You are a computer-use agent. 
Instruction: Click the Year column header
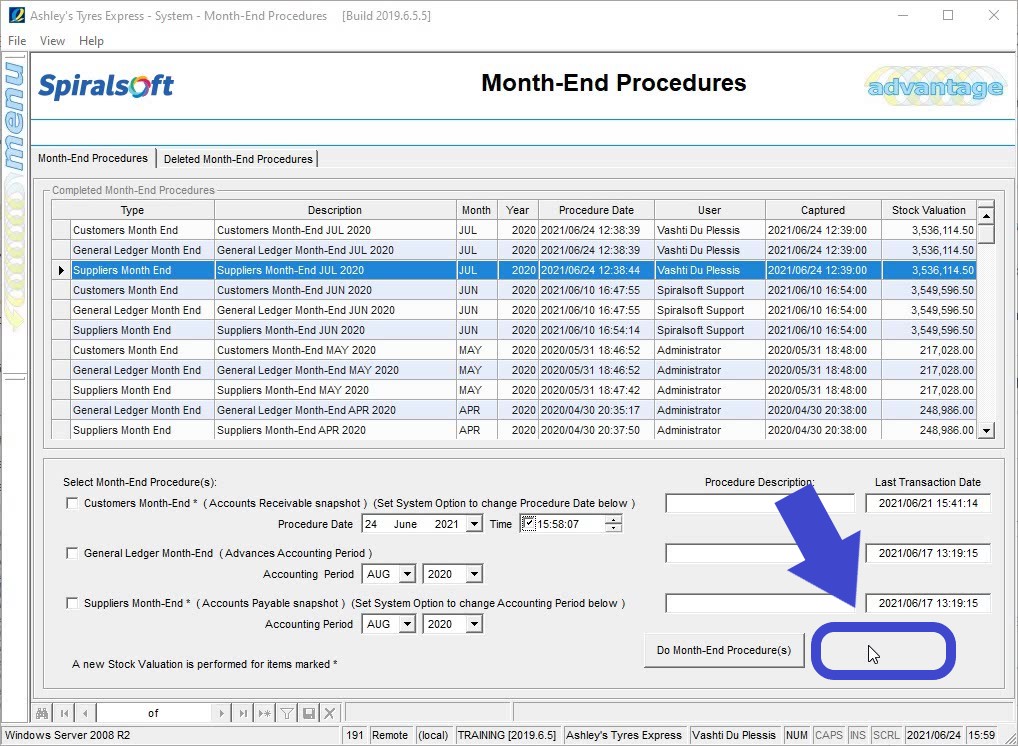(517, 210)
